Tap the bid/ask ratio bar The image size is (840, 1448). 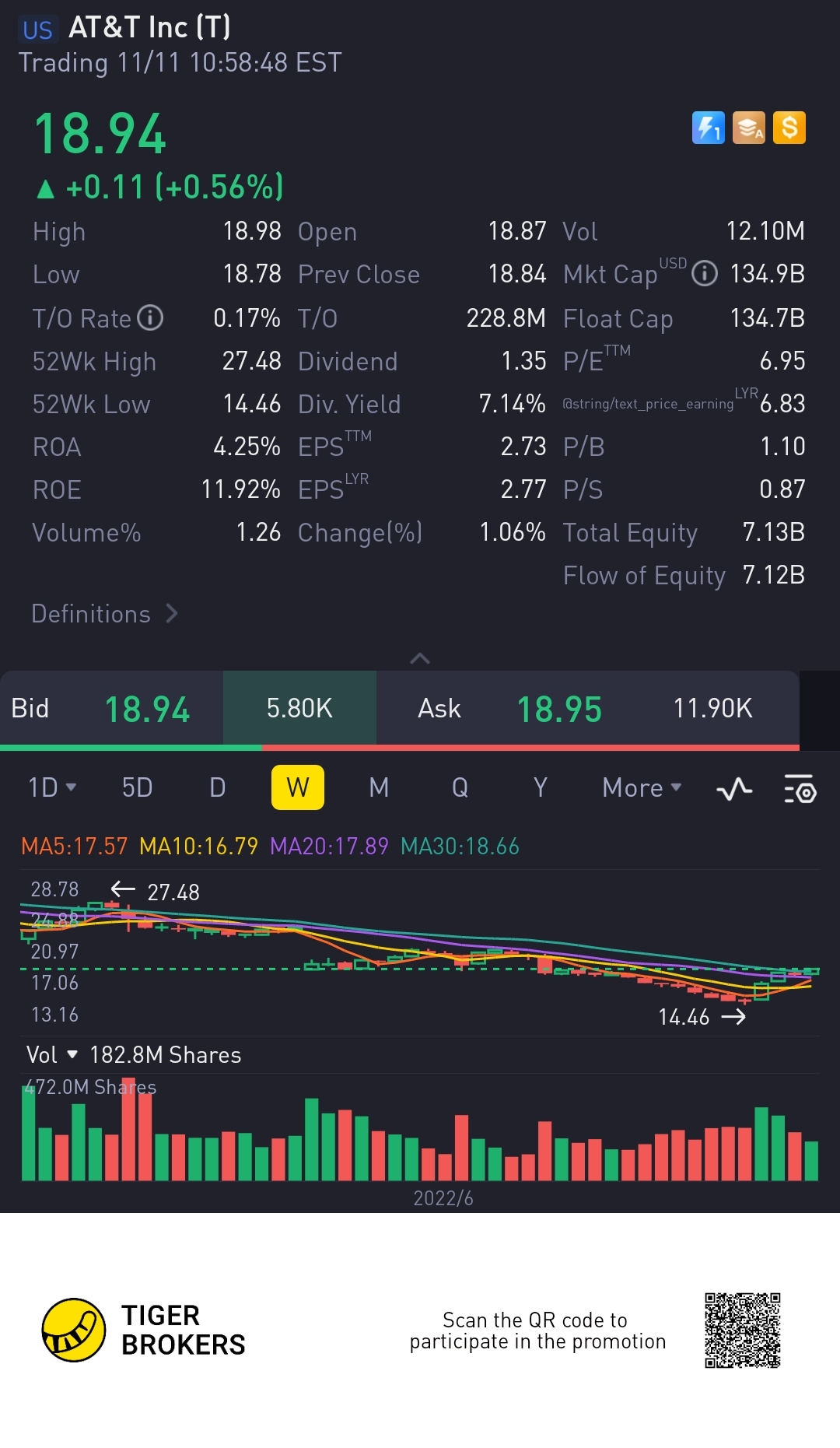400,748
